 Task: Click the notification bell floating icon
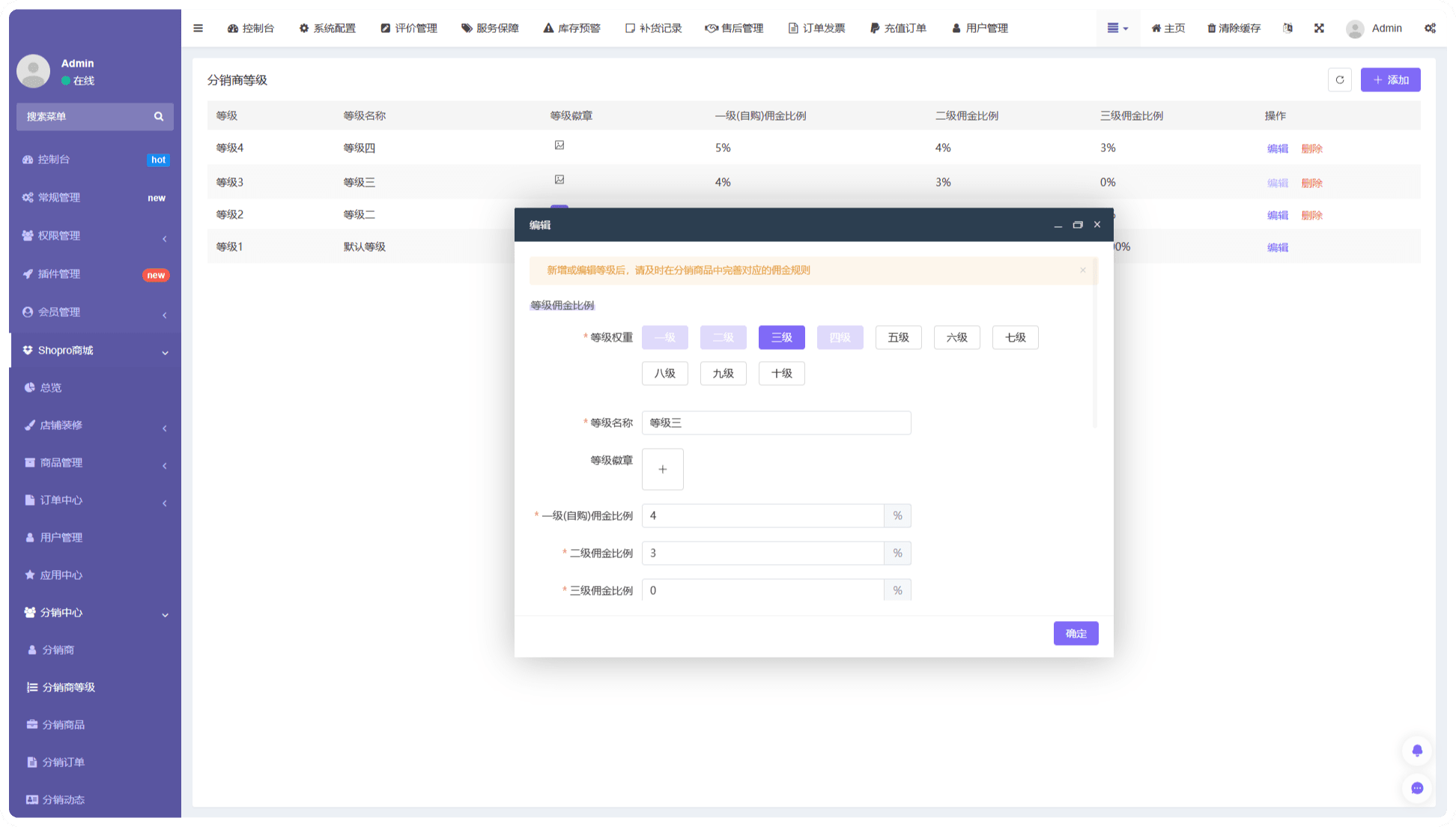click(x=1416, y=751)
